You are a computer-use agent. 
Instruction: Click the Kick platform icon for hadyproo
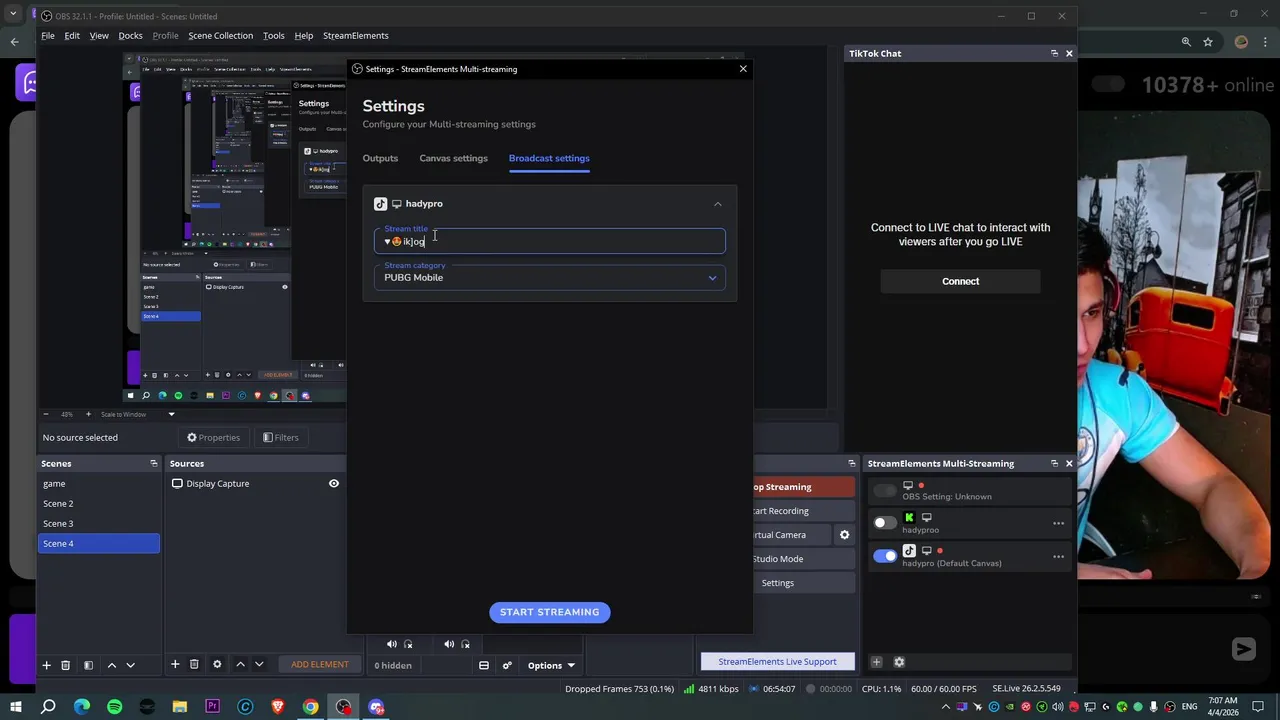click(x=909, y=518)
